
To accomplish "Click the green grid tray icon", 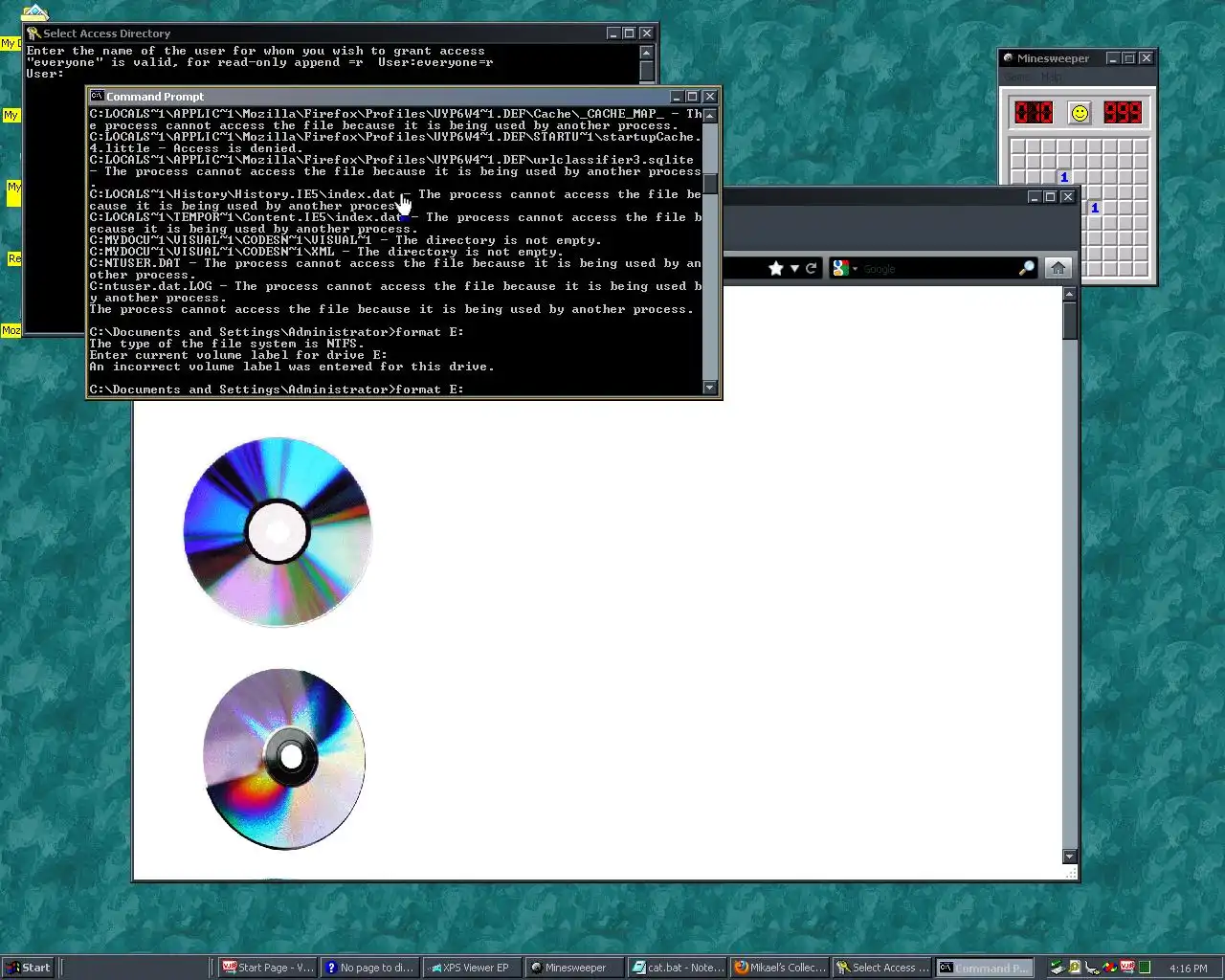I will 1145,968.
